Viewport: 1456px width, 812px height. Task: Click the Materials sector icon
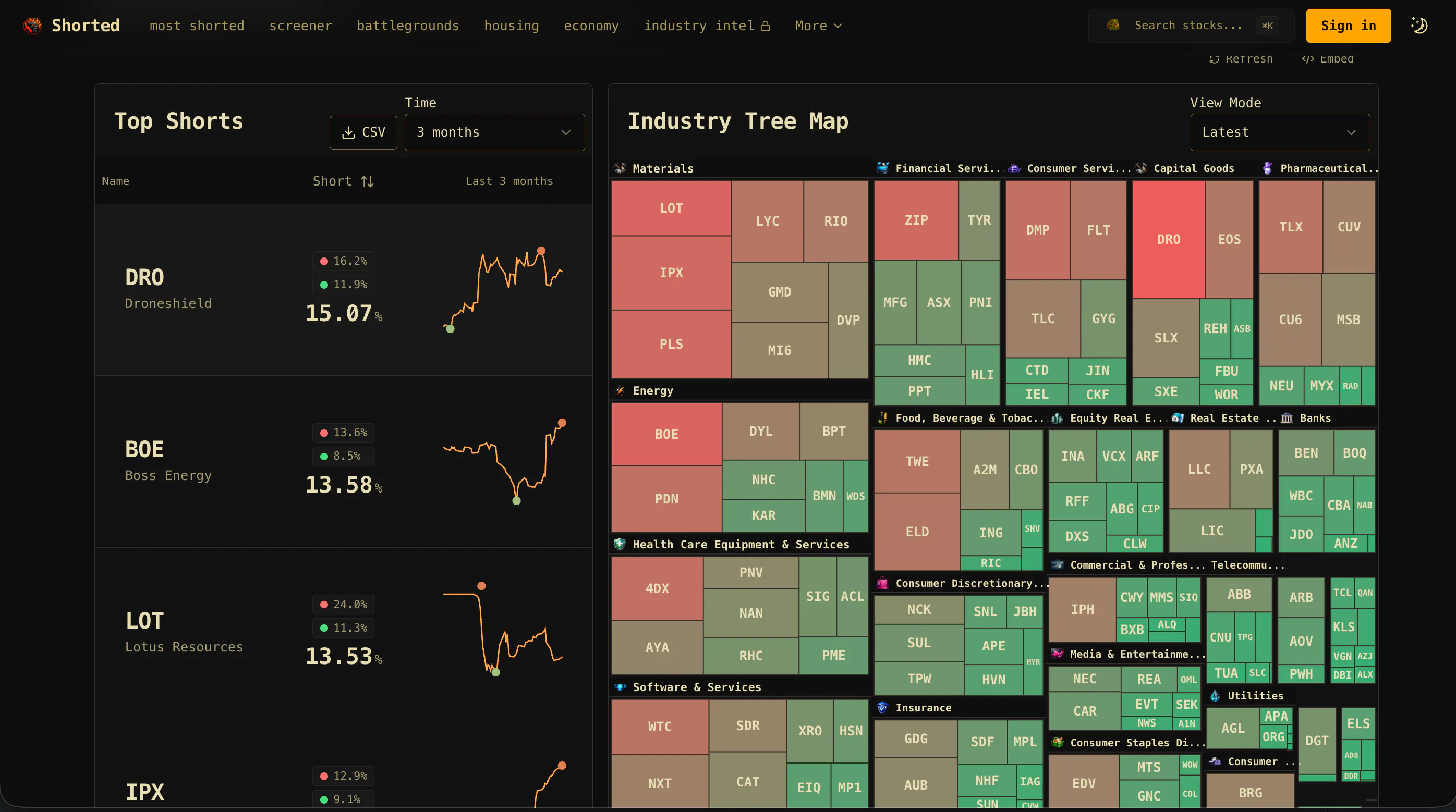620,168
